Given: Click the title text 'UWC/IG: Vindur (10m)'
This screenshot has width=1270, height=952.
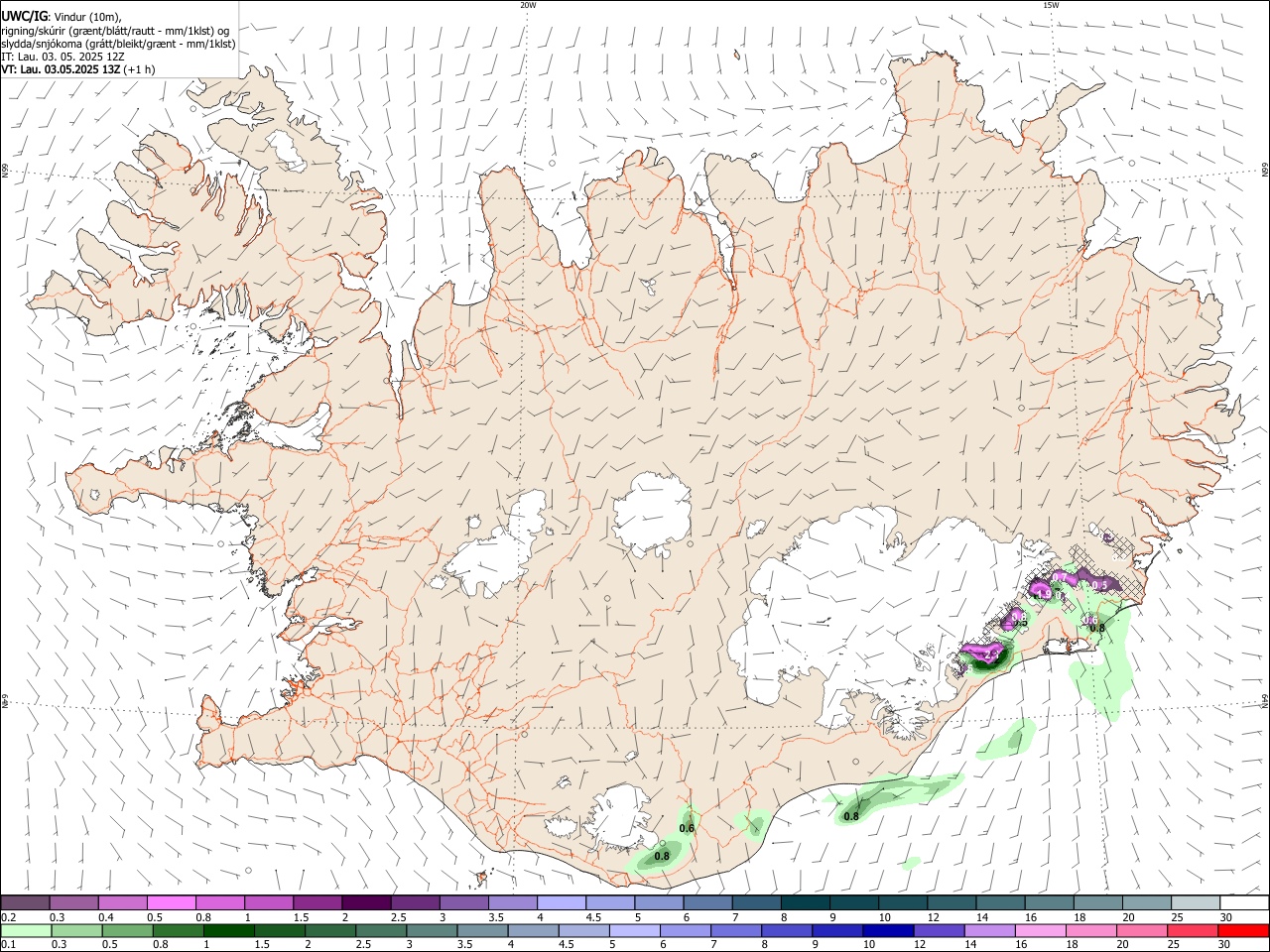Looking at the screenshot, I should click(x=62, y=16).
